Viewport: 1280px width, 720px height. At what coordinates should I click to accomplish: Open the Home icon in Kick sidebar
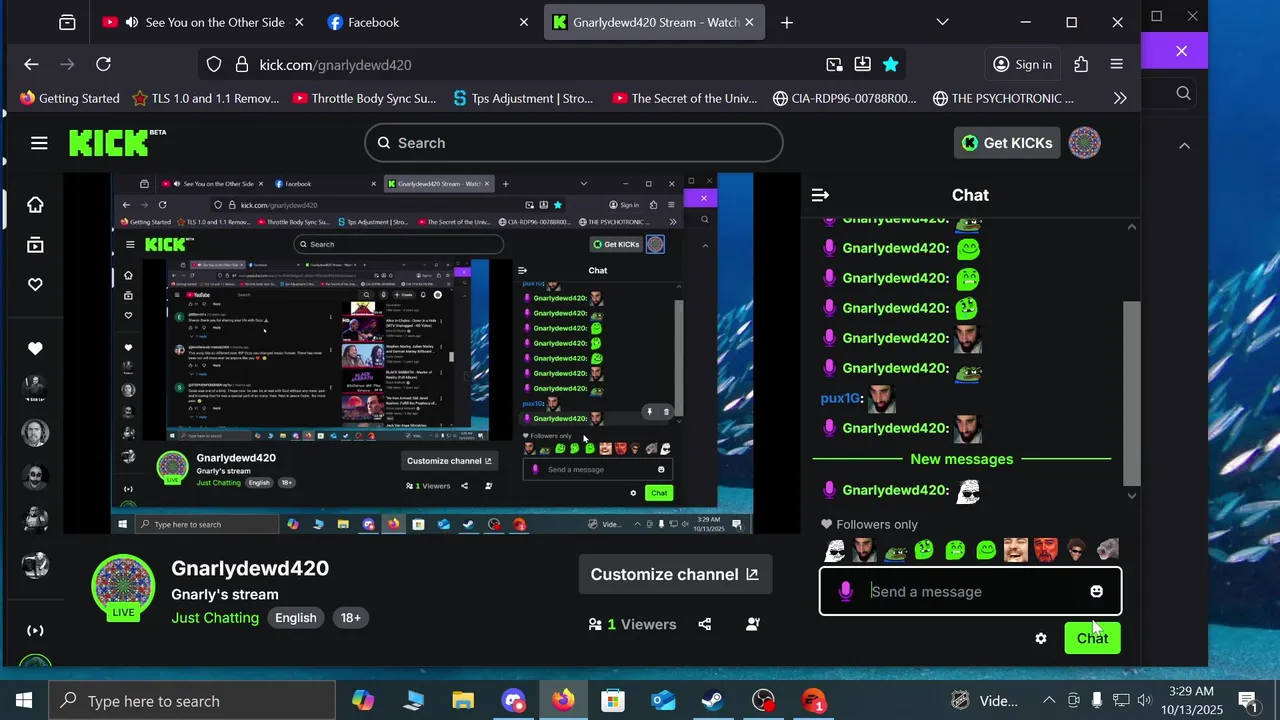[35, 205]
